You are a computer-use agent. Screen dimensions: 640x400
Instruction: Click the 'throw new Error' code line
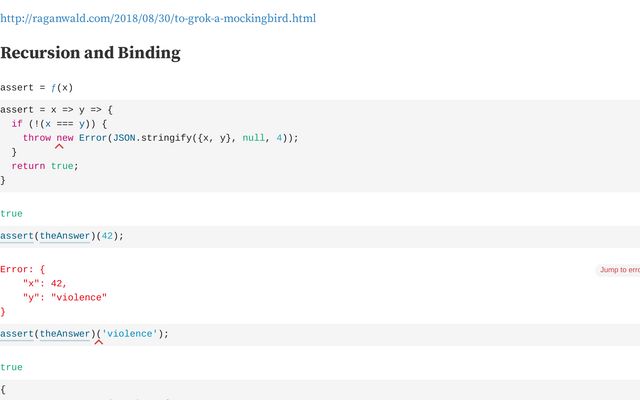point(160,138)
